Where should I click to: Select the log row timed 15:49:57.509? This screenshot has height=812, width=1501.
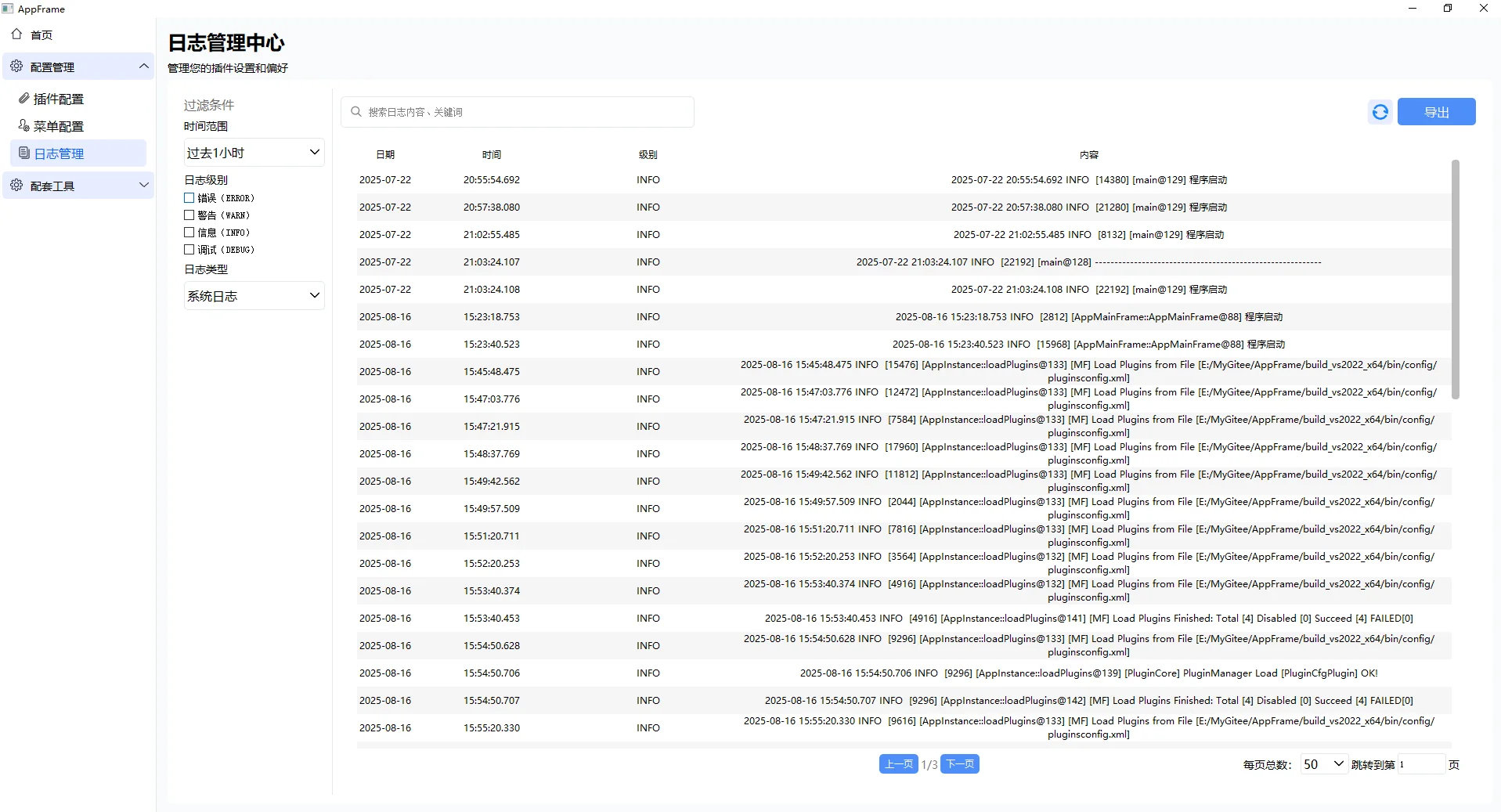point(904,509)
